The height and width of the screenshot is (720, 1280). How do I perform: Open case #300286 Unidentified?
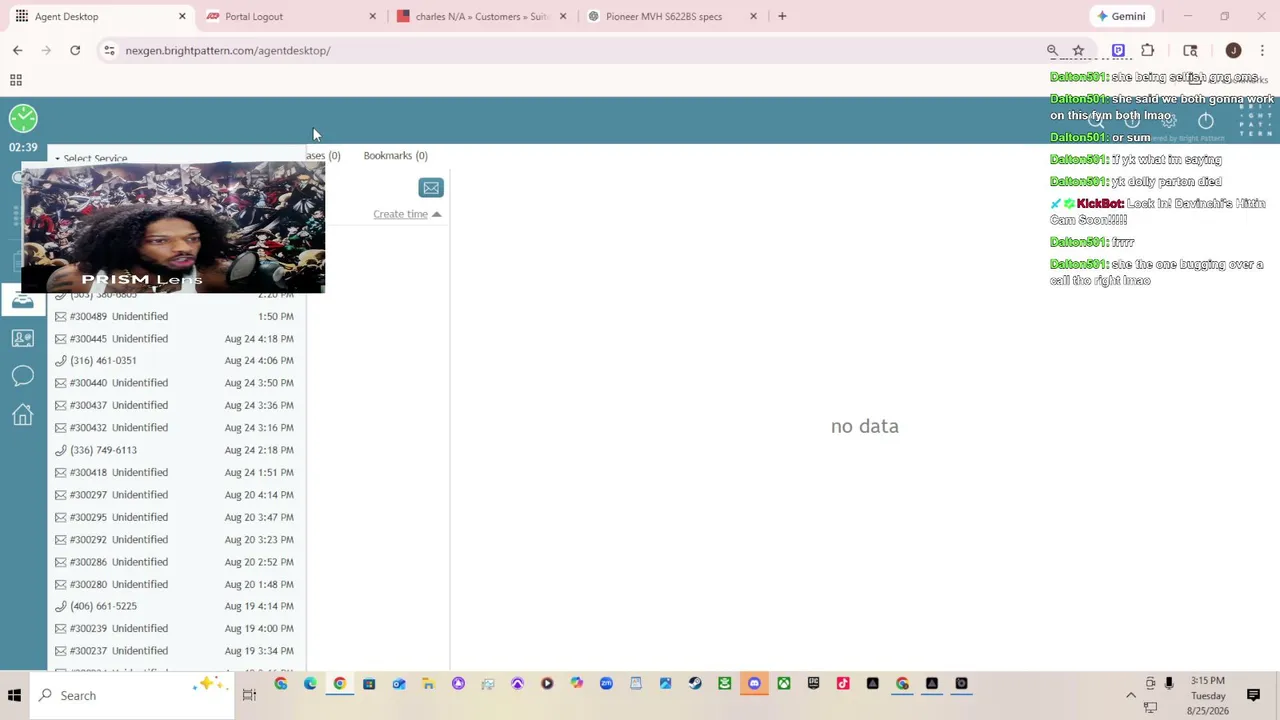[x=175, y=562]
